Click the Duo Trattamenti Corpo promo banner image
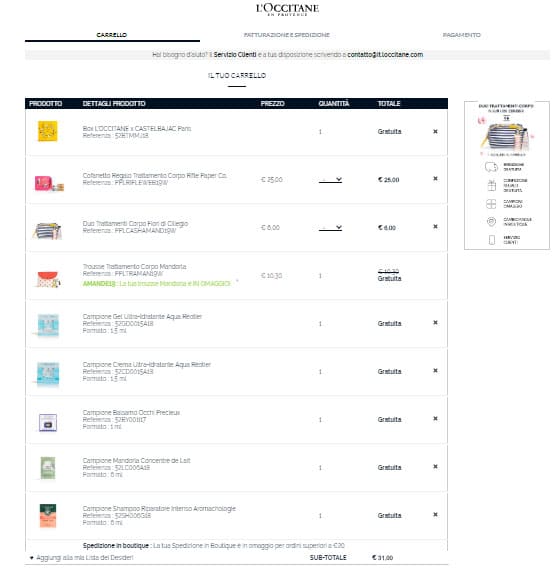Screen dimensions: 556x580 pyautogui.click(x=506, y=130)
